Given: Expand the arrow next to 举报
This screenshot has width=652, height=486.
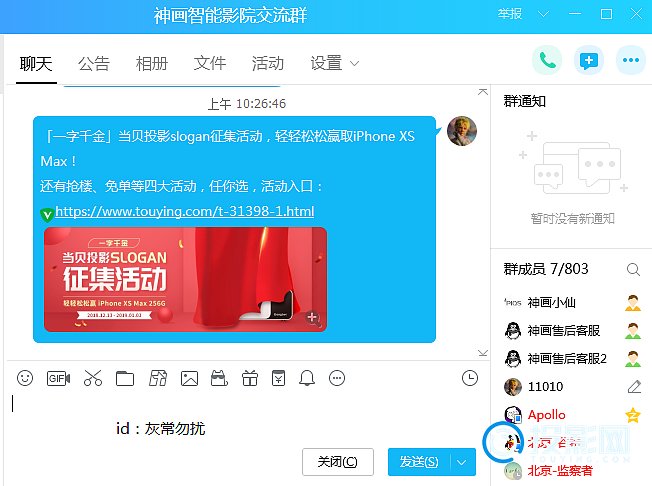Looking at the screenshot, I should pos(543,14).
